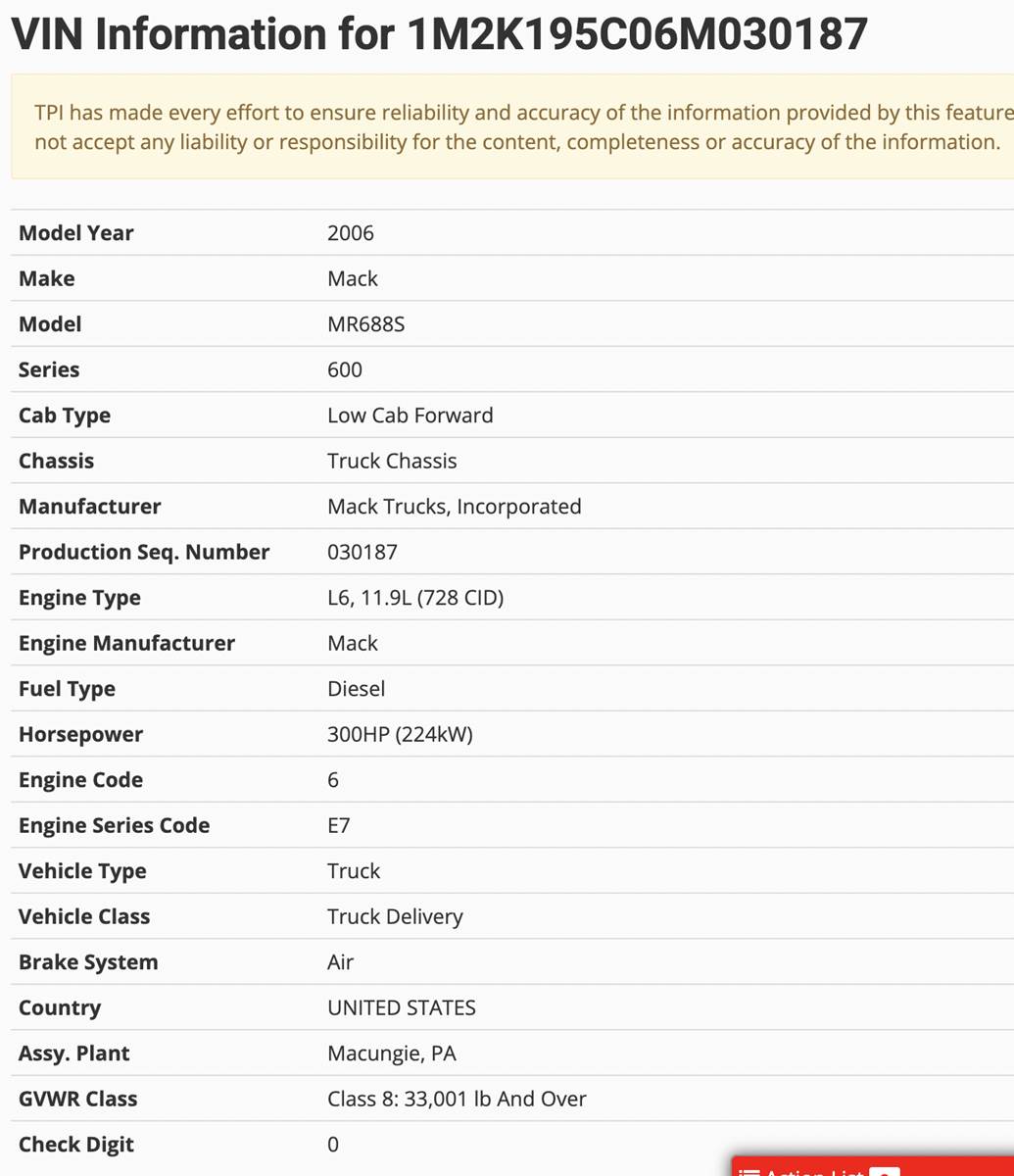The image size is (1014, 1176).
Task: Click the Action List count badge
Action: tap(884, 1172)
